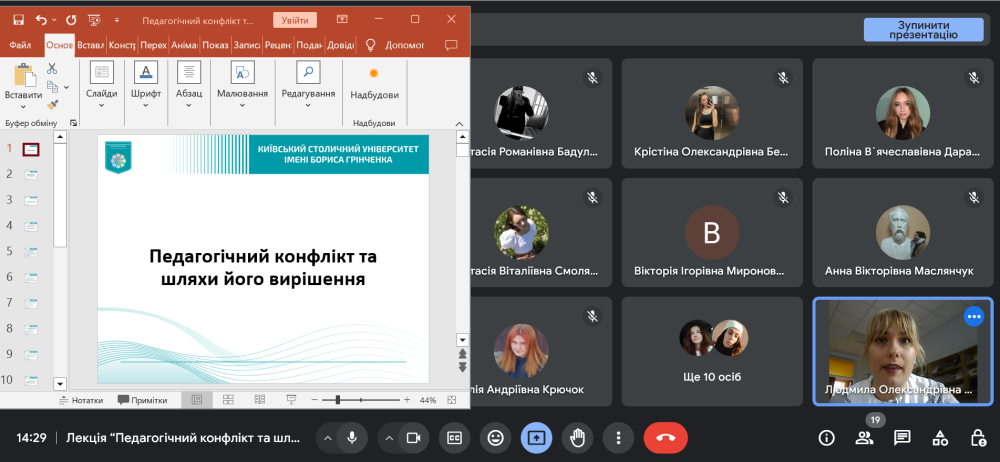
Task: Cut selection with the scissors icon
Action: pos(52,68)
